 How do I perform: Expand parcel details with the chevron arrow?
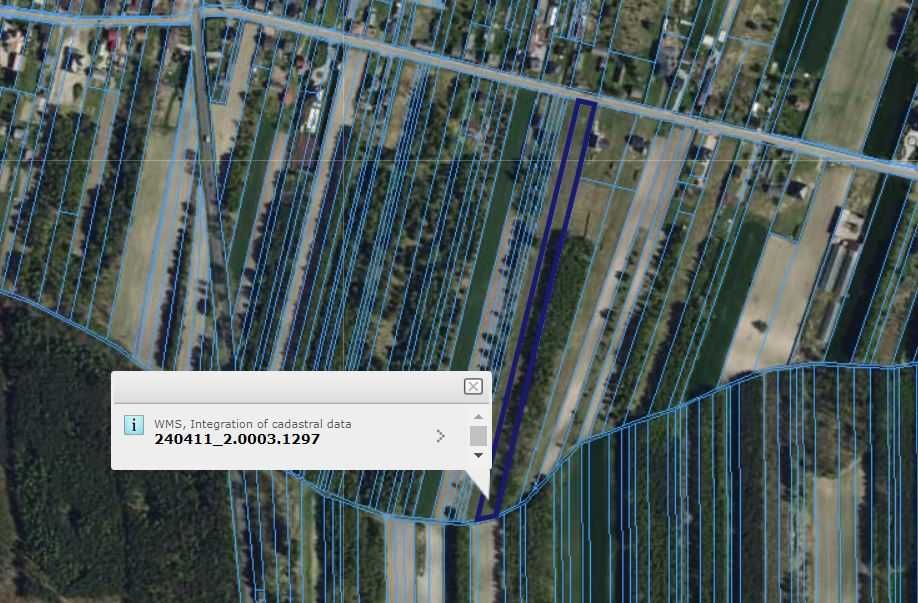[440, 436]
